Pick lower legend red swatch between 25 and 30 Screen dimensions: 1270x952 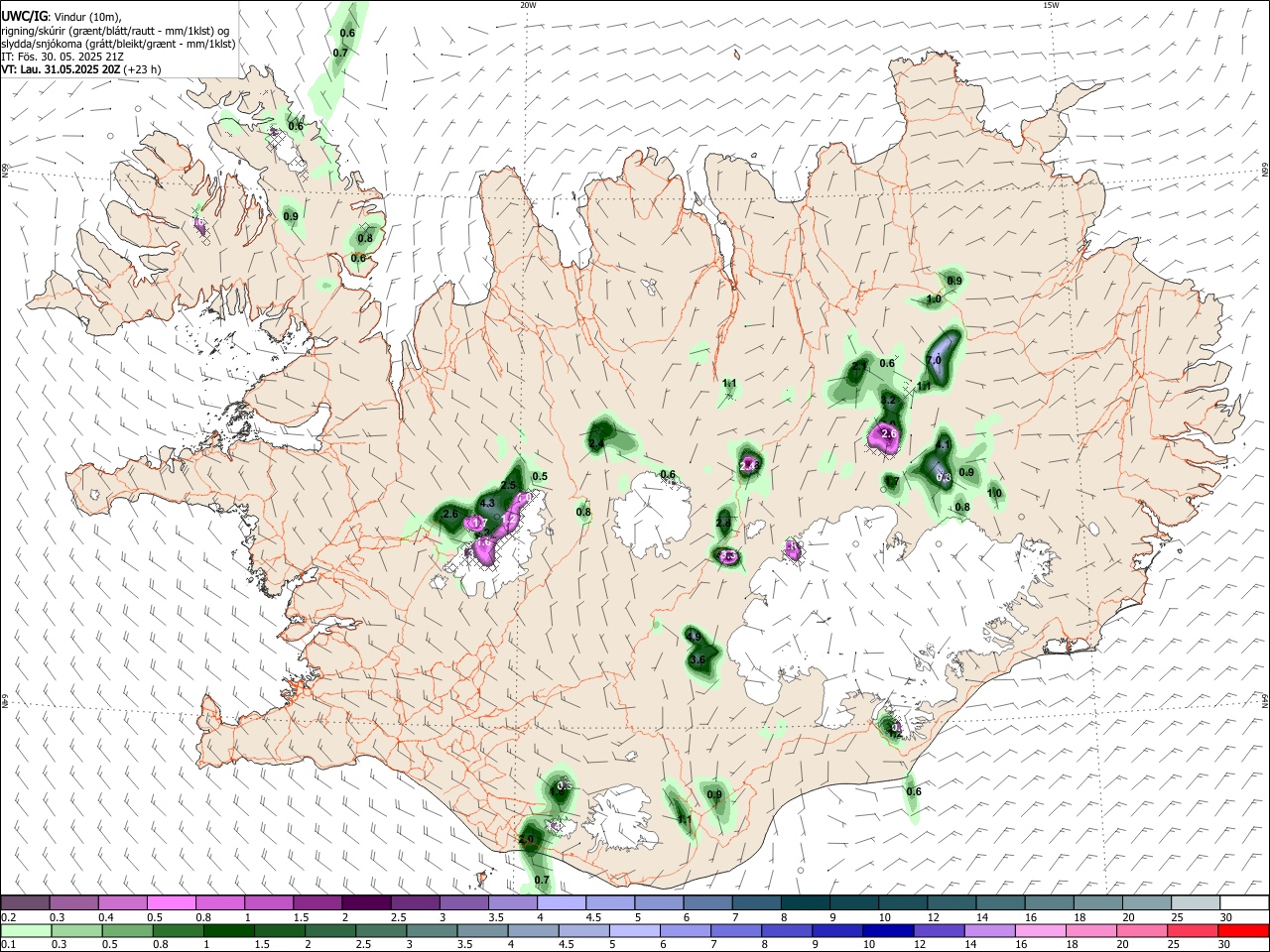pyautogui.click(x=1192, y=931)
